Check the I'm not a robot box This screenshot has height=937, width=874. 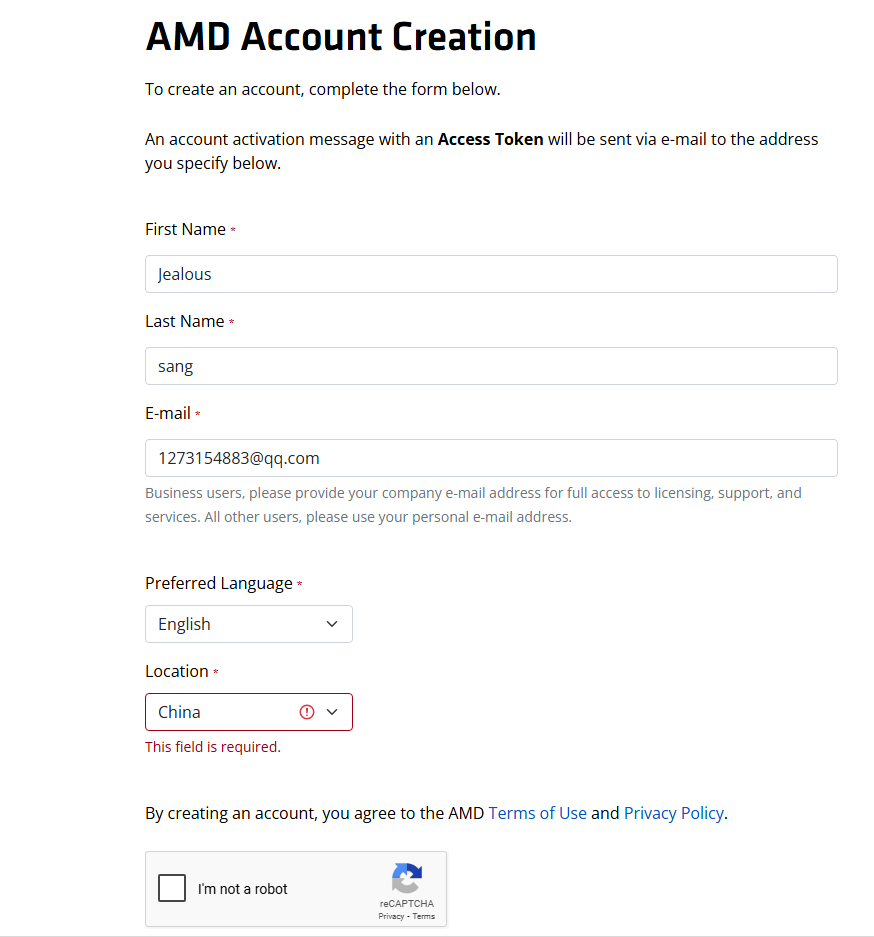172,888
